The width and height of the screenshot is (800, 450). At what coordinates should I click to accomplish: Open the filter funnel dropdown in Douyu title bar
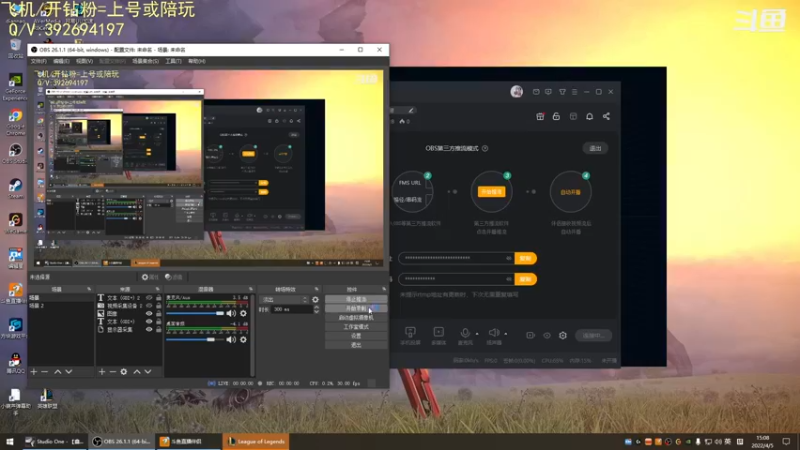[x=562, y=92]
